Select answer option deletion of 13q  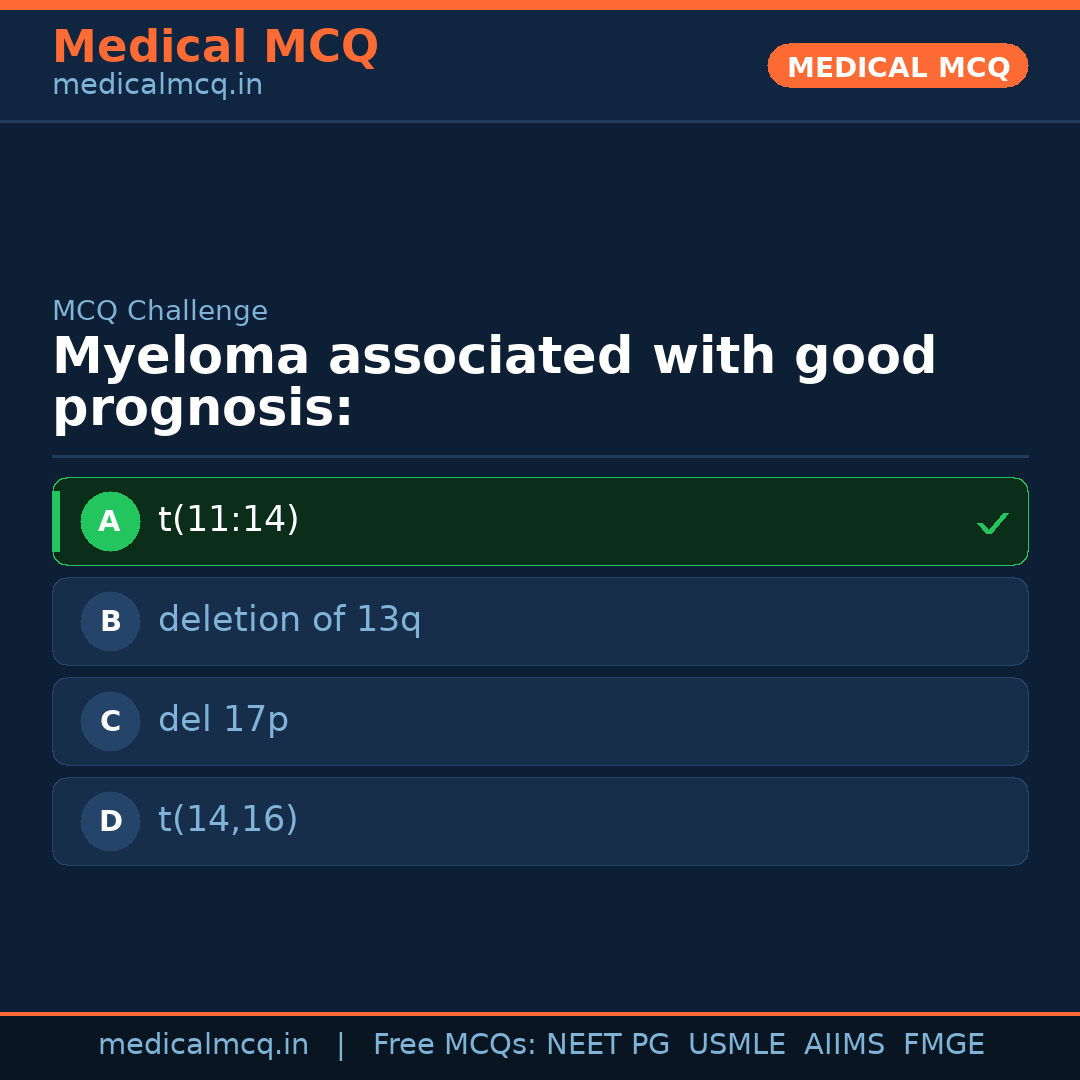coord(540,621)
